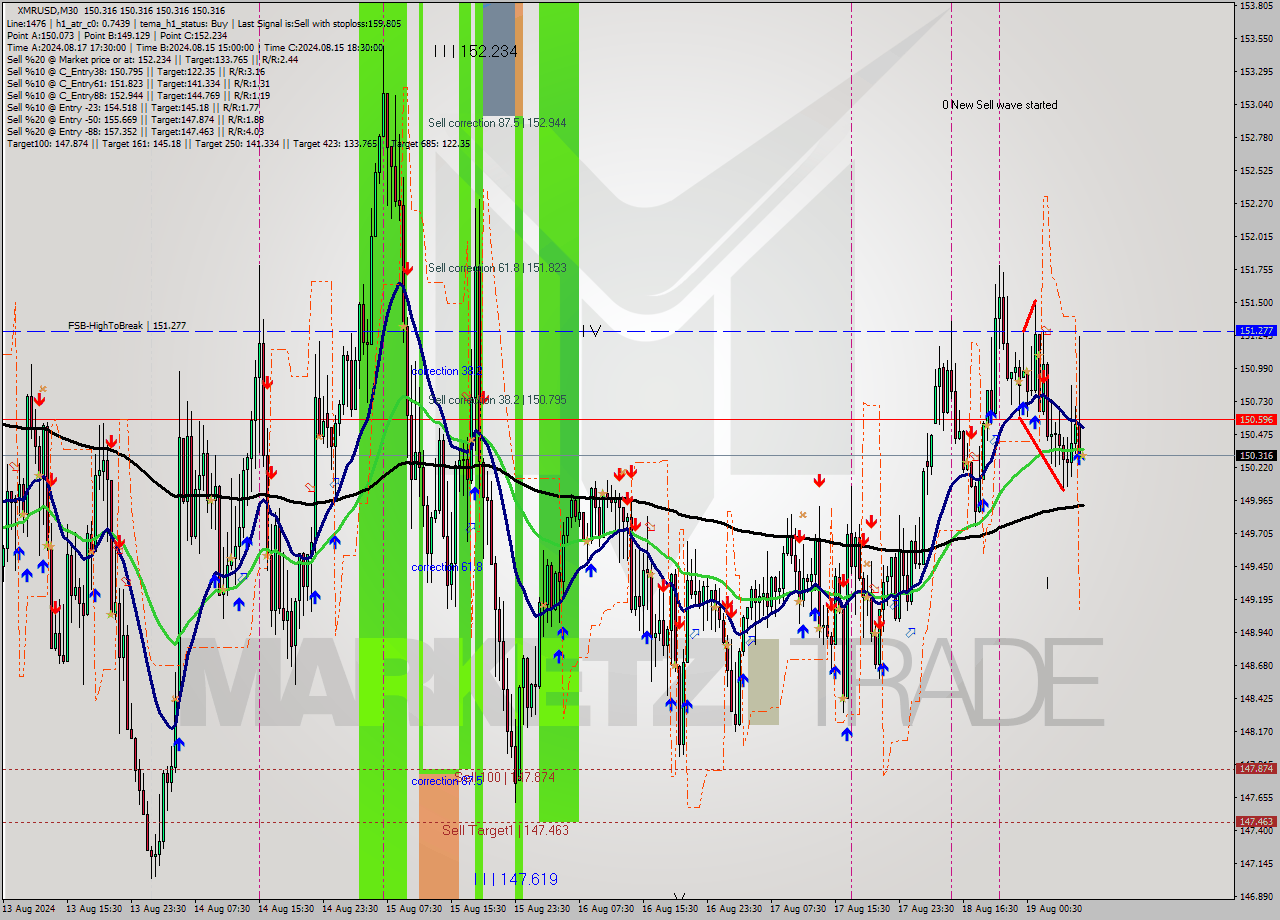The width and height of the screenshot is (1280, 920).
Task: Select the 'Sell correction 87.5 | 152.944' label
Action: [497, 123]
